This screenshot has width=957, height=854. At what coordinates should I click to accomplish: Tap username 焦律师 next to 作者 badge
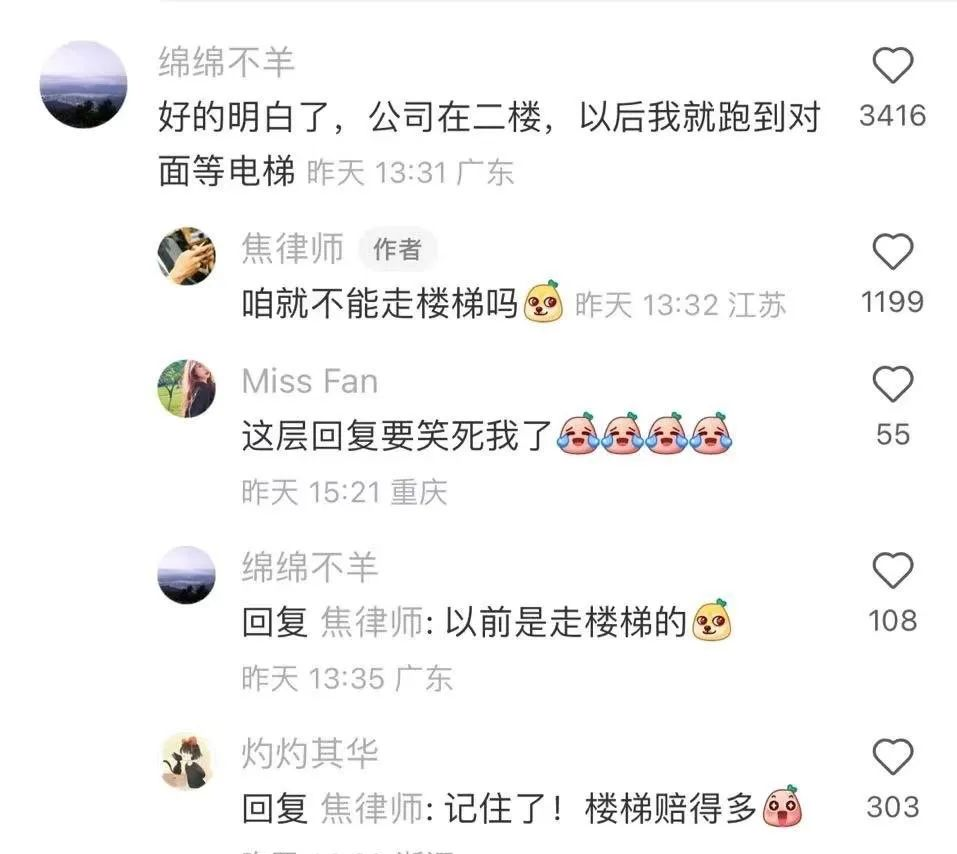tap(292, 248)
